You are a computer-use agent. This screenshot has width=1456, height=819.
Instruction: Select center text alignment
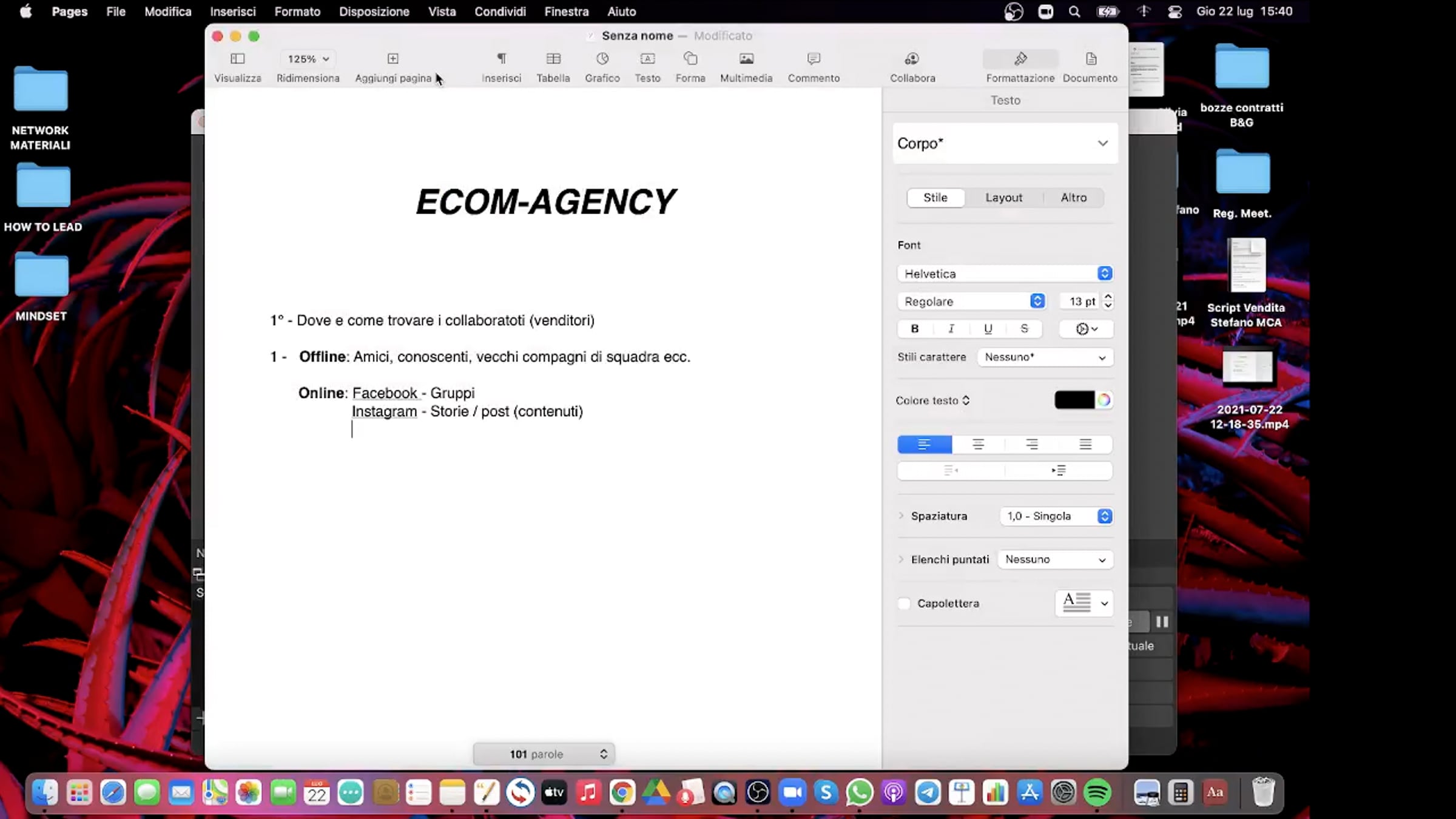click(x=978, y=445)
